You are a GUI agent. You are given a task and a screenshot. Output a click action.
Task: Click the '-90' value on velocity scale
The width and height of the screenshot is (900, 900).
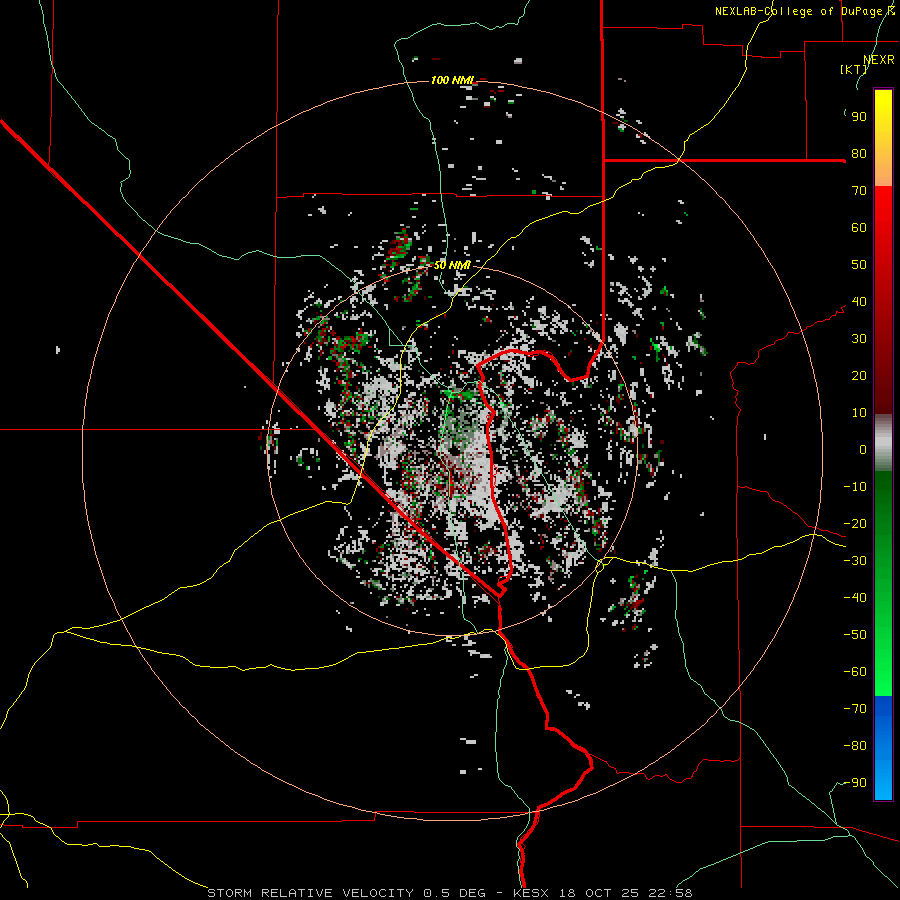pos(855,783)
